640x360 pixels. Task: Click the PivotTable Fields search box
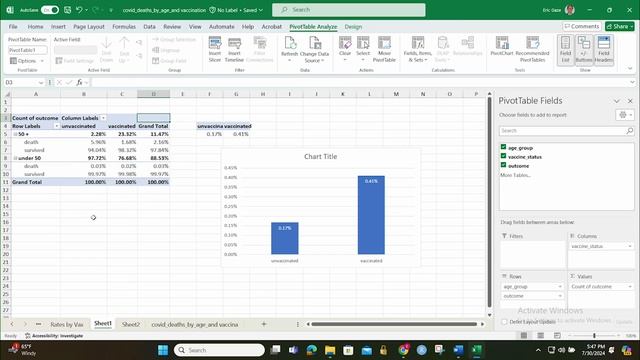coord(567,131)
